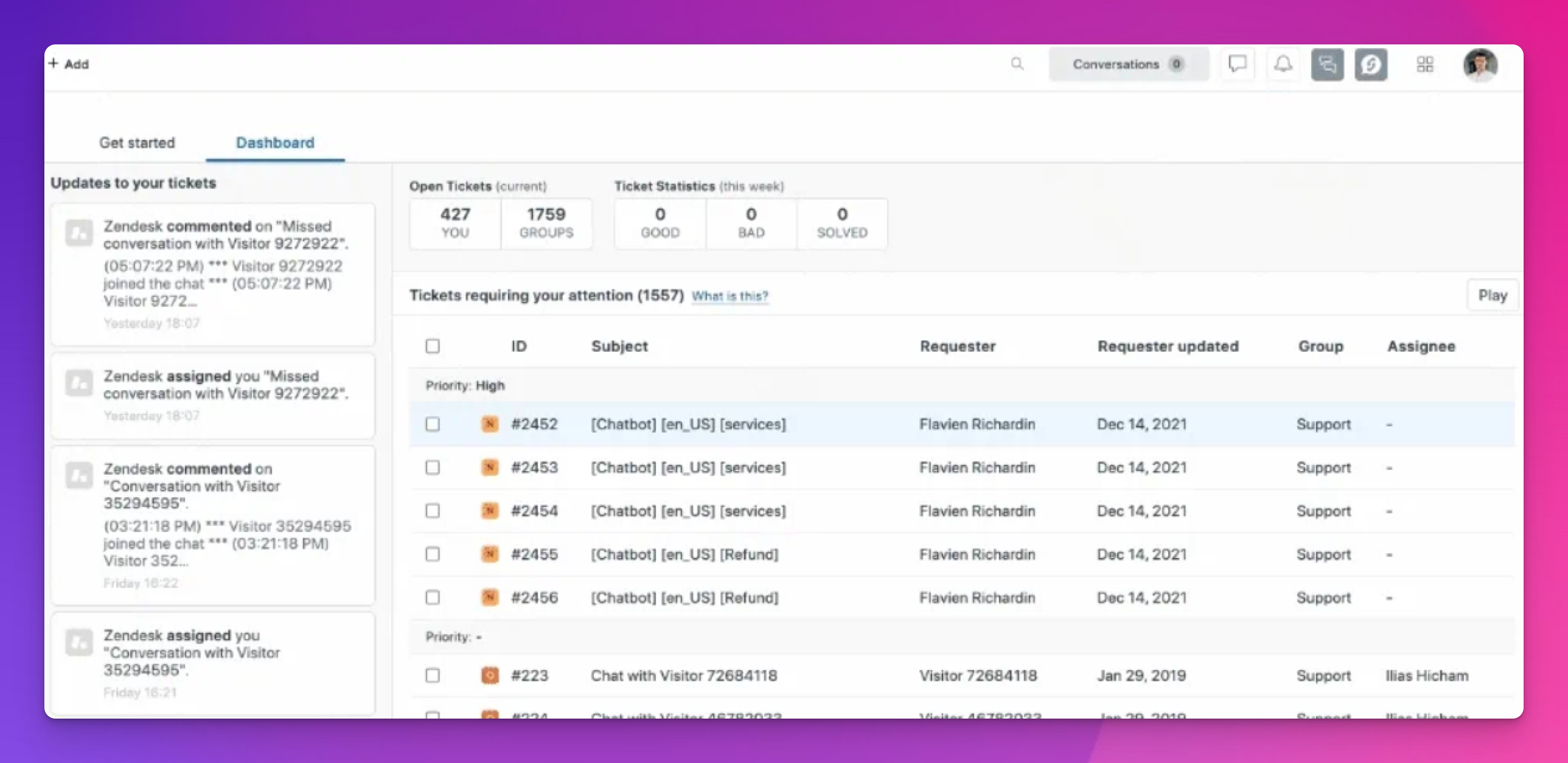The width and height of the screenshot is (1568, 763).
Task: Open the notifications bell
Action: [1283, 64]
